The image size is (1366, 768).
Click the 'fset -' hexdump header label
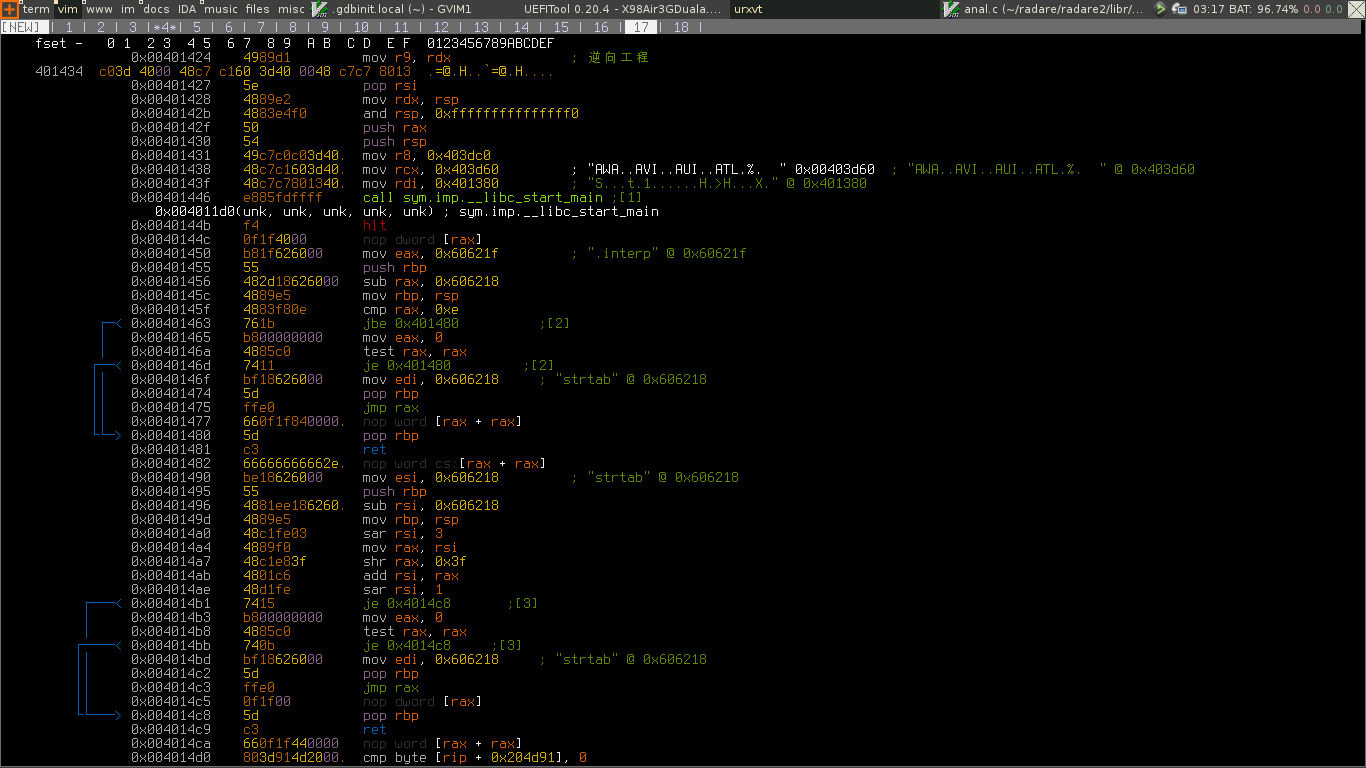point(59,44)
